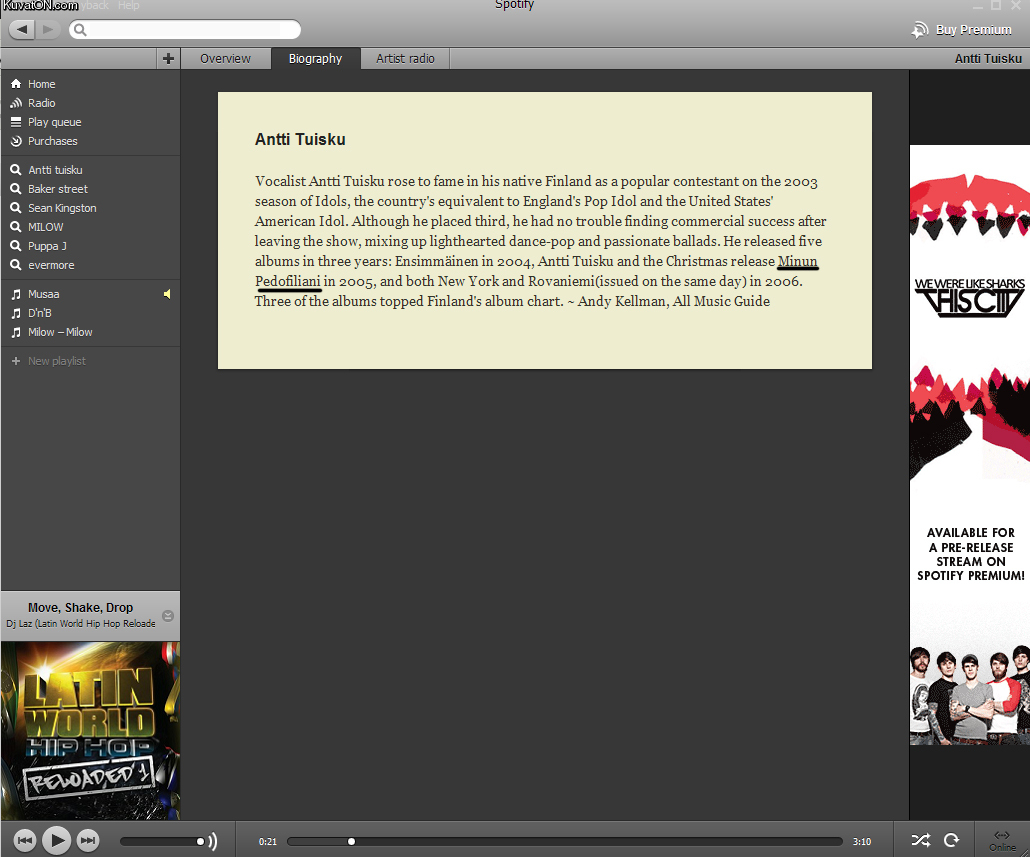
Task: Toggle repeat mode icon
Action: pos(952,841)
